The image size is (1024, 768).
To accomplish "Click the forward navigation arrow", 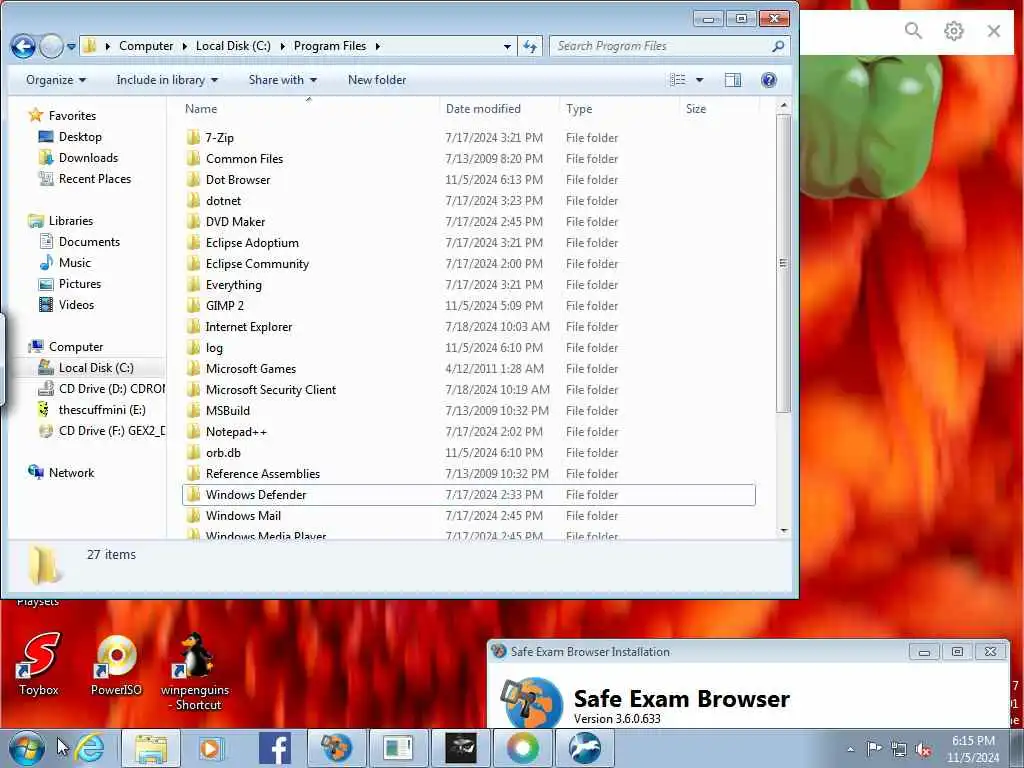I will click(x=52, y=46).
